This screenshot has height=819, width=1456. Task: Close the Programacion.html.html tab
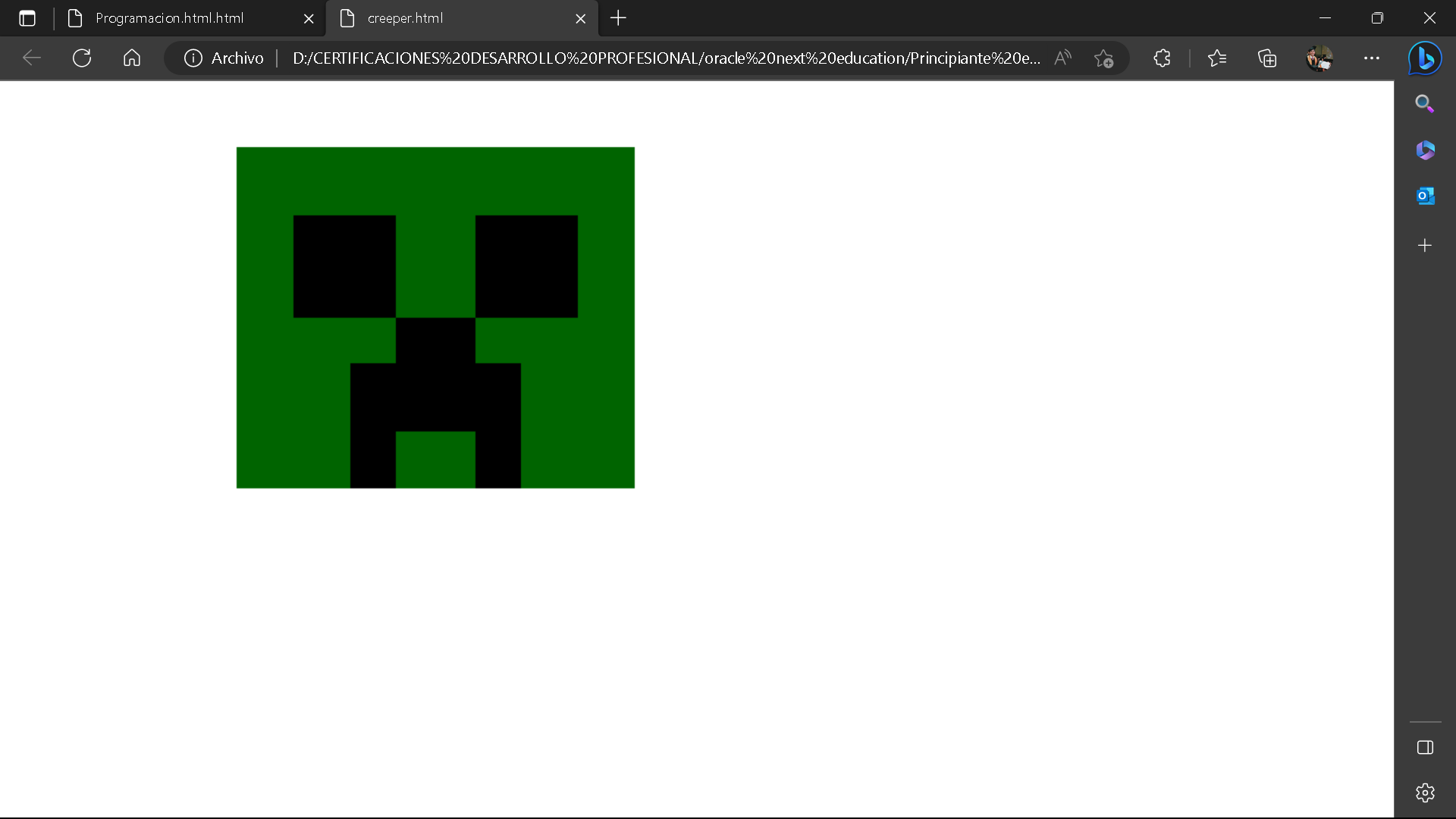coord(309,19)
